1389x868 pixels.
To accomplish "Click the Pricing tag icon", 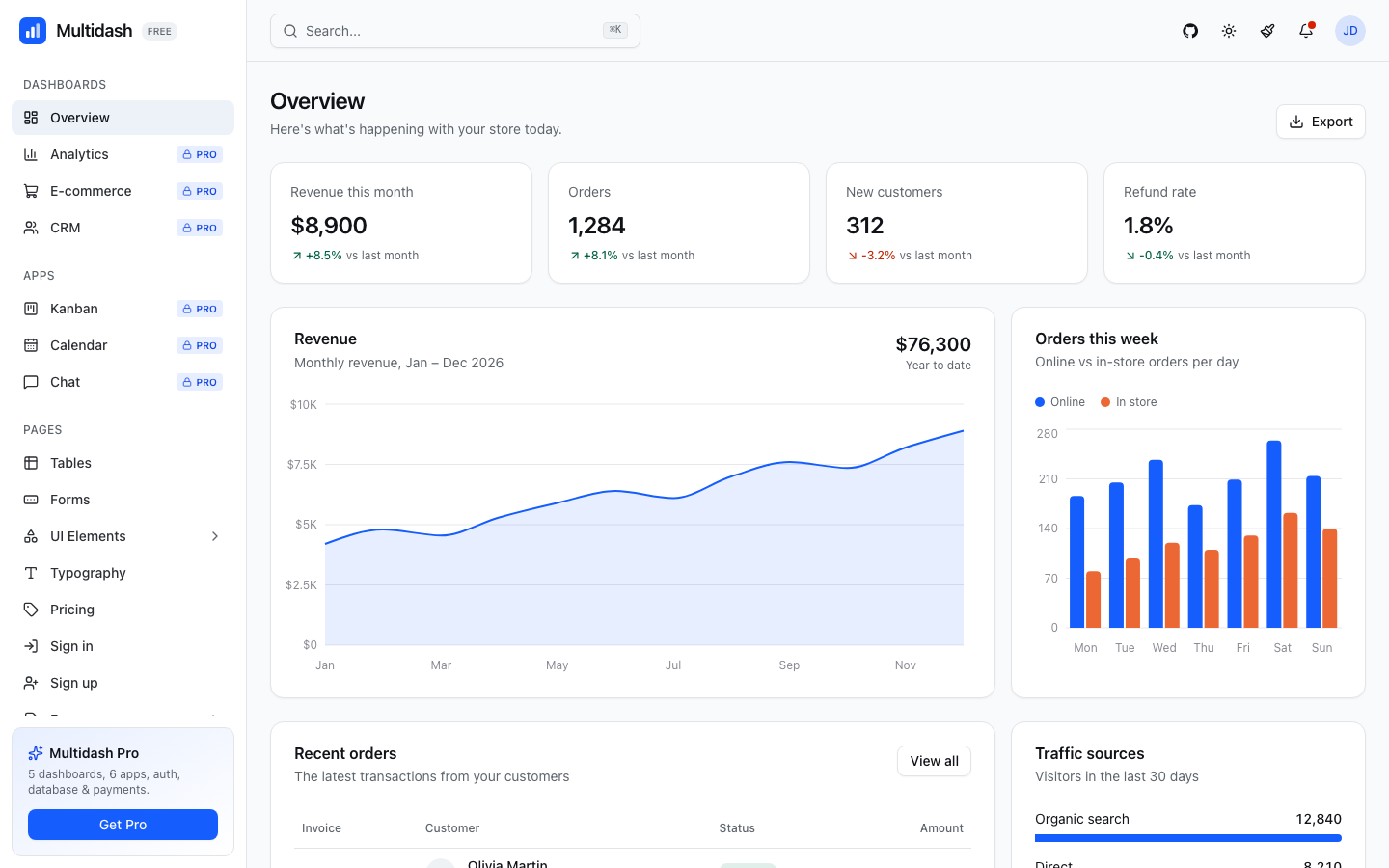I will [31, 610].
